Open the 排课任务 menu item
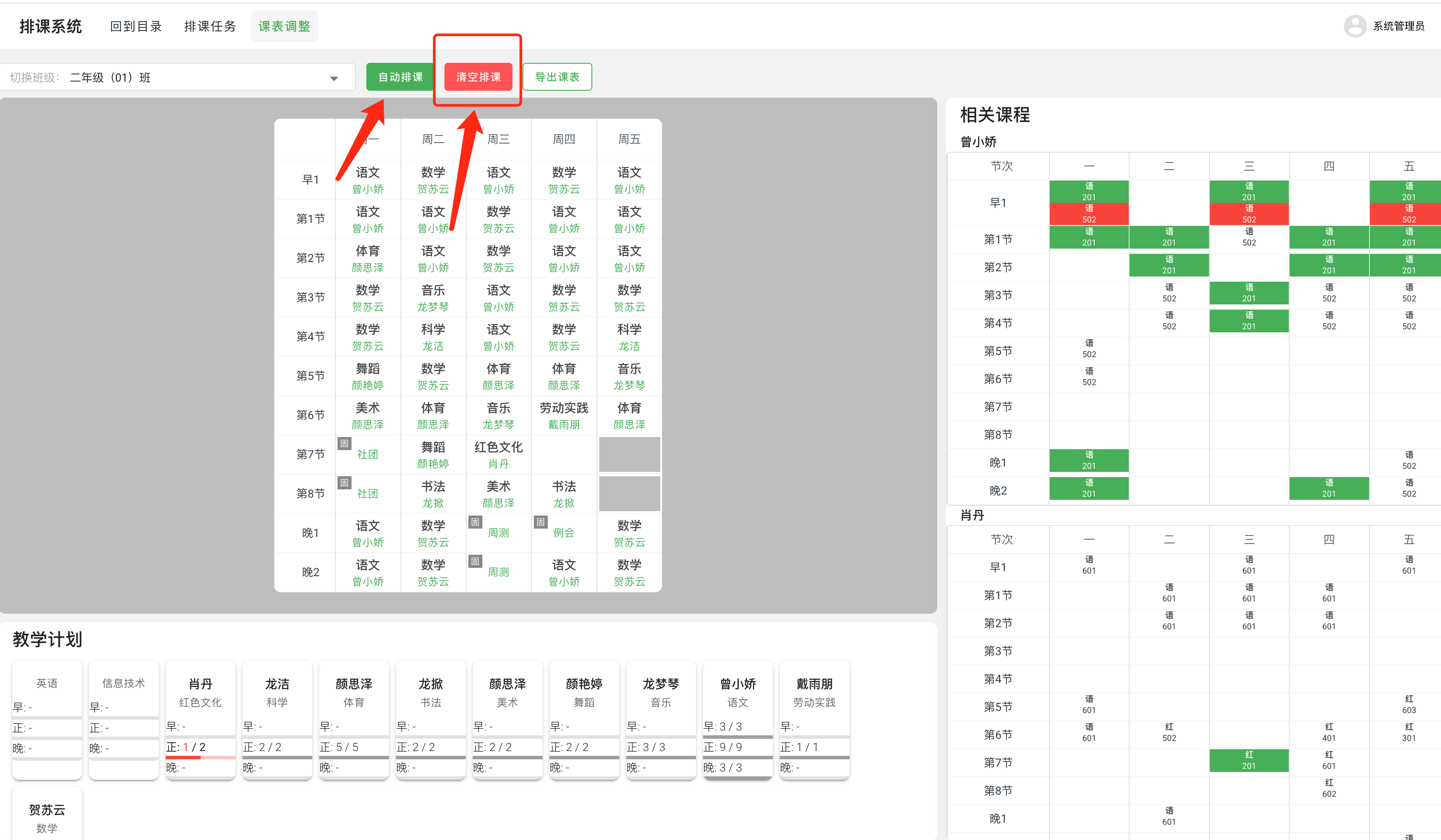Viewport: 1441px width, 840px height. (210, 26)
